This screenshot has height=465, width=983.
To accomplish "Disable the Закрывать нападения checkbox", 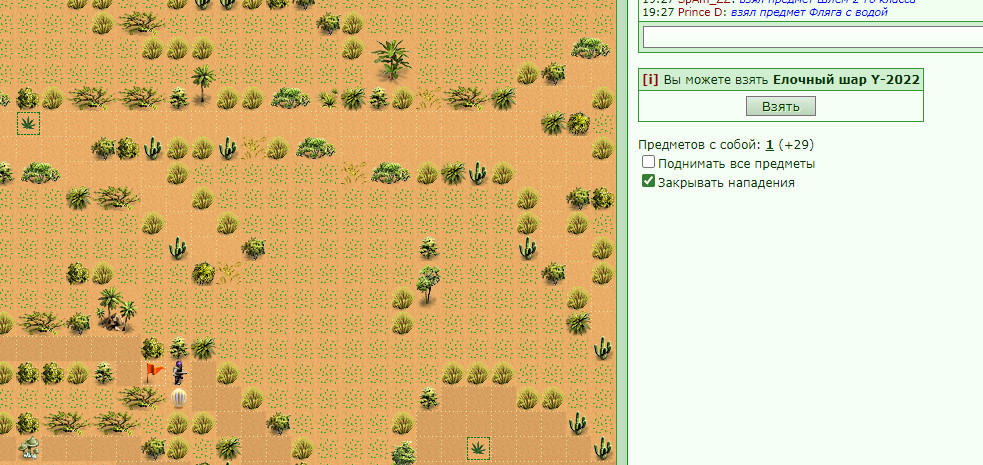I will click(649, 182).
